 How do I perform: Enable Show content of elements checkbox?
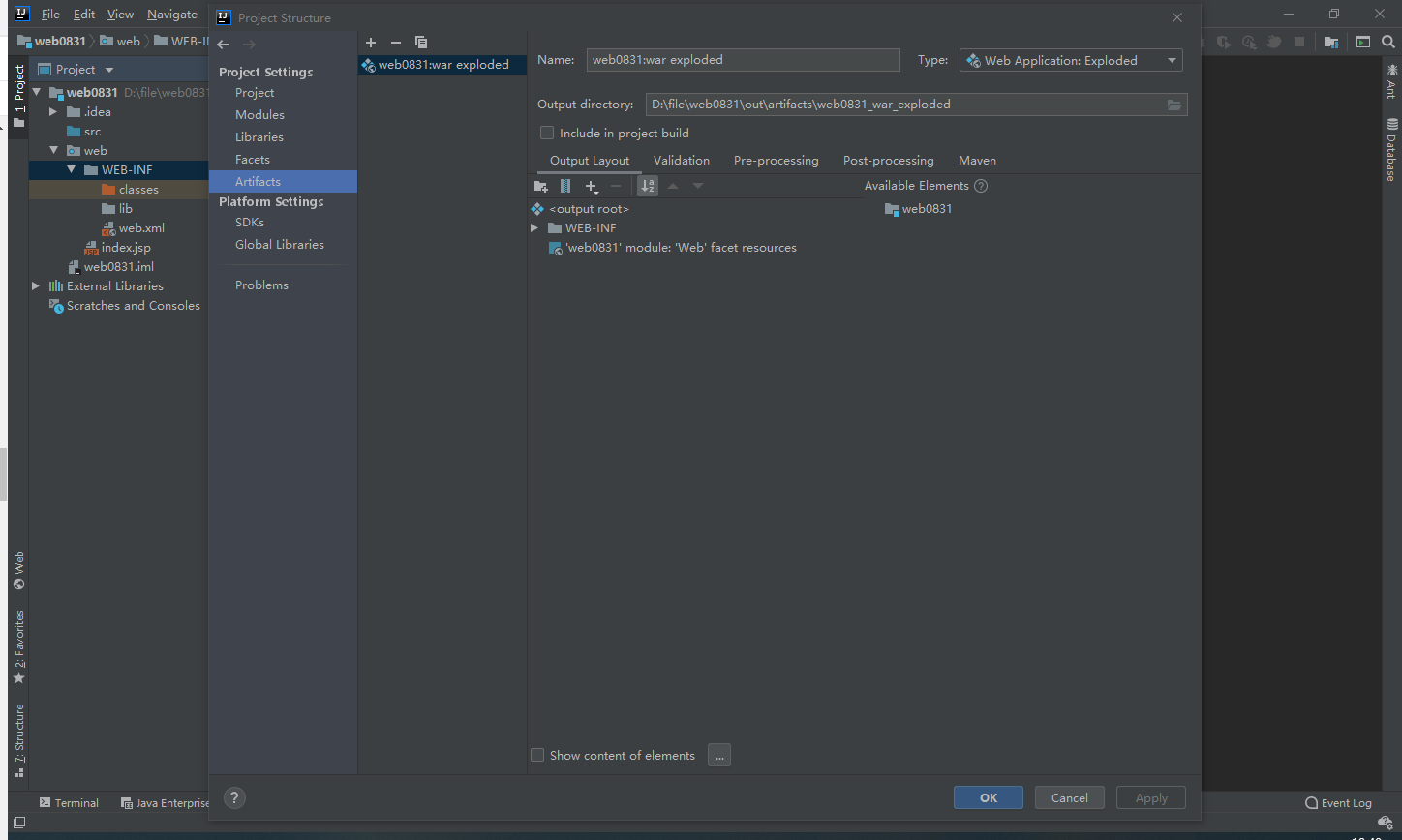(537, 755)
